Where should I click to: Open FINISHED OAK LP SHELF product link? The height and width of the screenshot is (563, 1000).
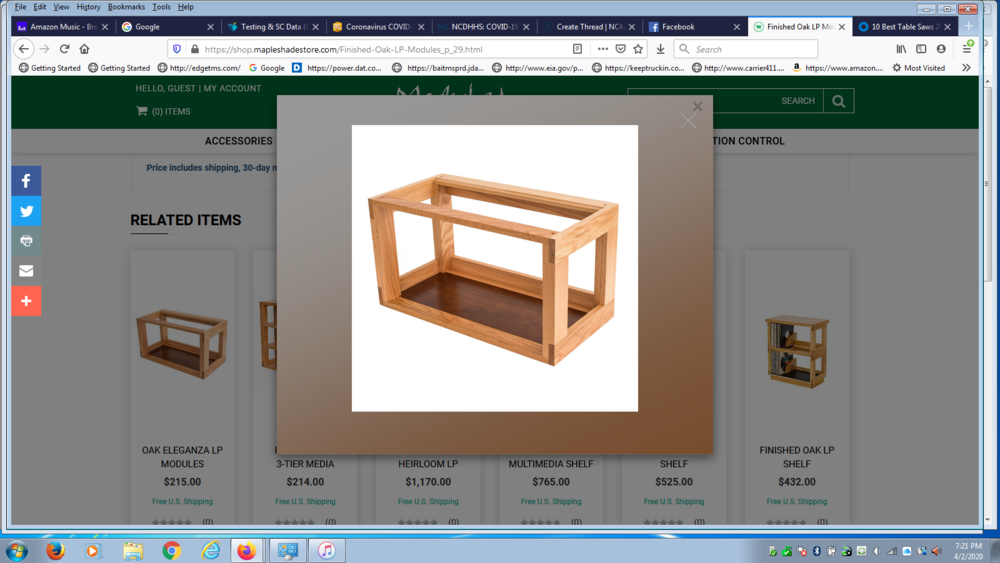click(x=797, y=457)
